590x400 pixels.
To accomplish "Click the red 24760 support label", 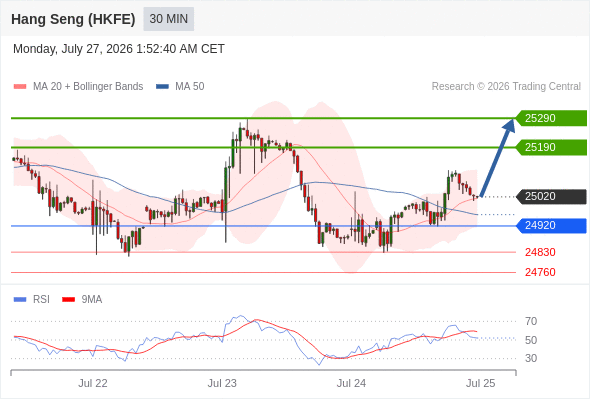I will [x=540, y=272].
